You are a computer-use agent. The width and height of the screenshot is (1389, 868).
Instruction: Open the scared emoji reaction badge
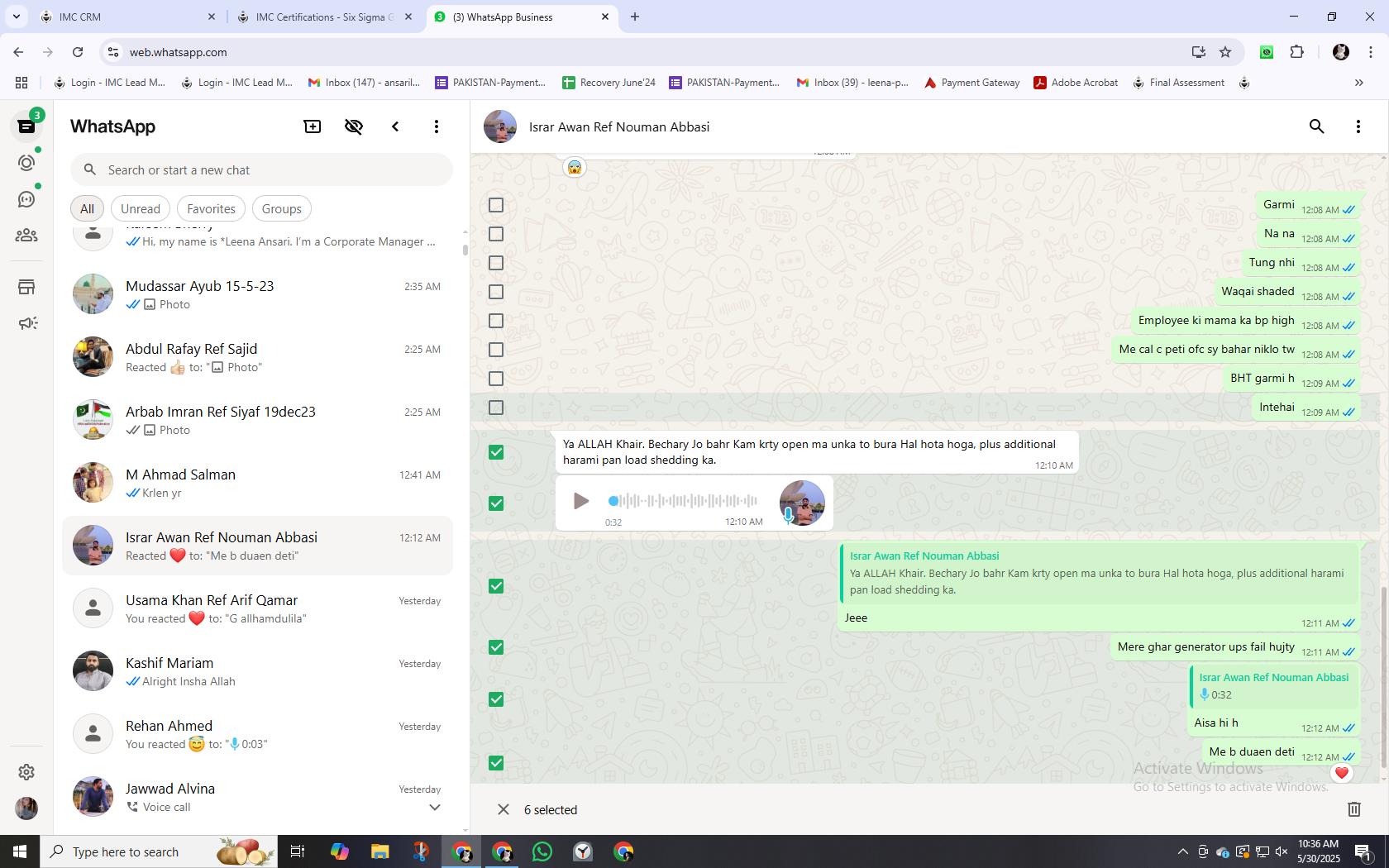coord(575,168)
